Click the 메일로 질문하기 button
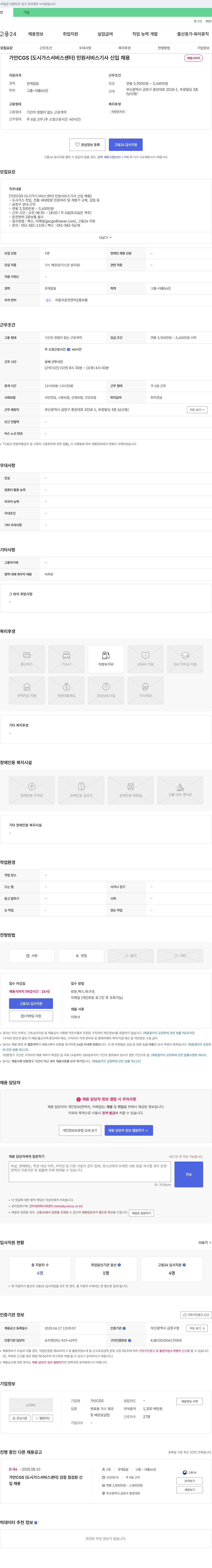The image size is (212, 1568). tap(141, 1213)
